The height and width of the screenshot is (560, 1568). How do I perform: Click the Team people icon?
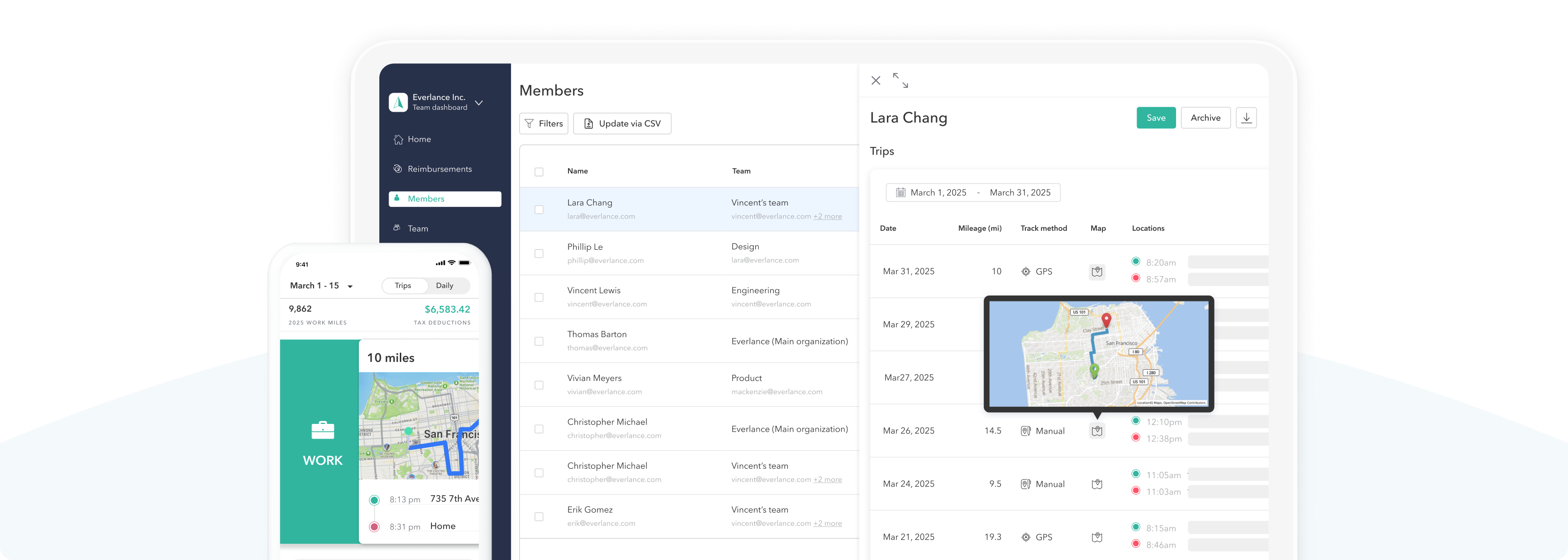click(x=397, y=228)
